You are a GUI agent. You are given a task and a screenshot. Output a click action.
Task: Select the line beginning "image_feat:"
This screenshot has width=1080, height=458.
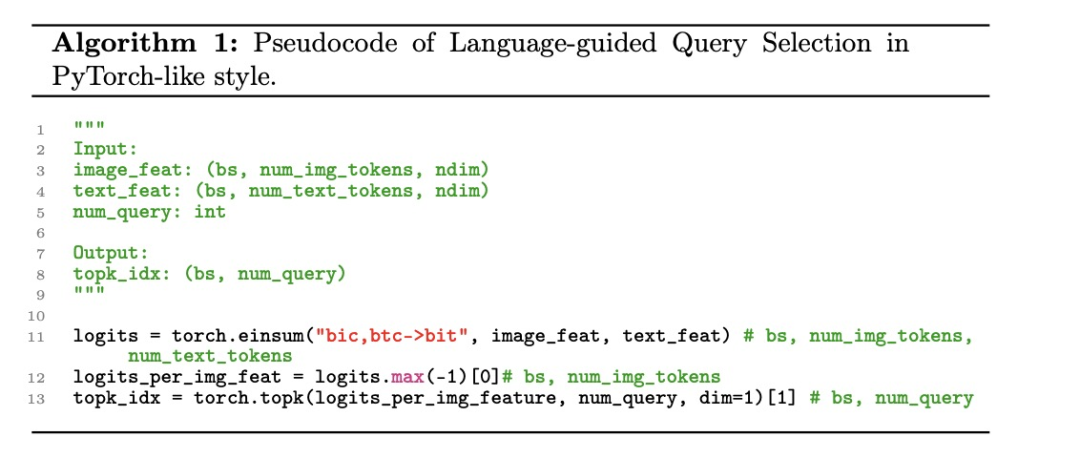(x=280, y=169)
